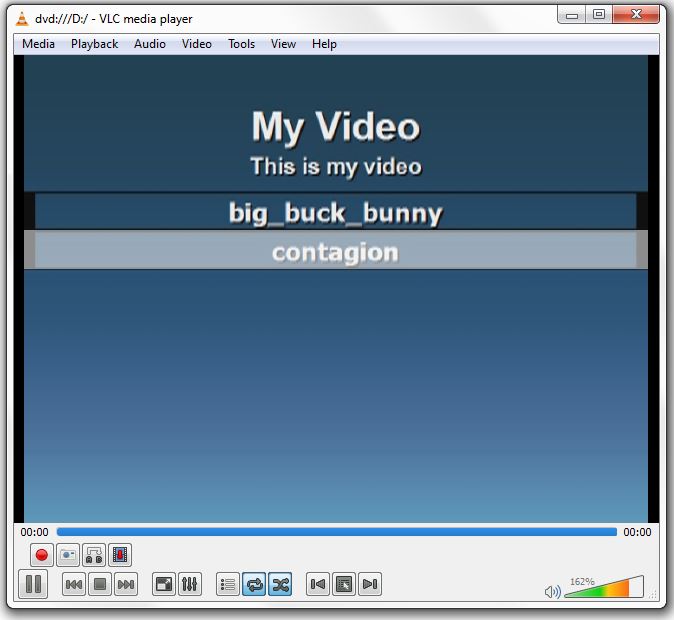The height and width of the screenshot is (620, 674).
Task: Open the Playback menu
Action: point(94,44)
